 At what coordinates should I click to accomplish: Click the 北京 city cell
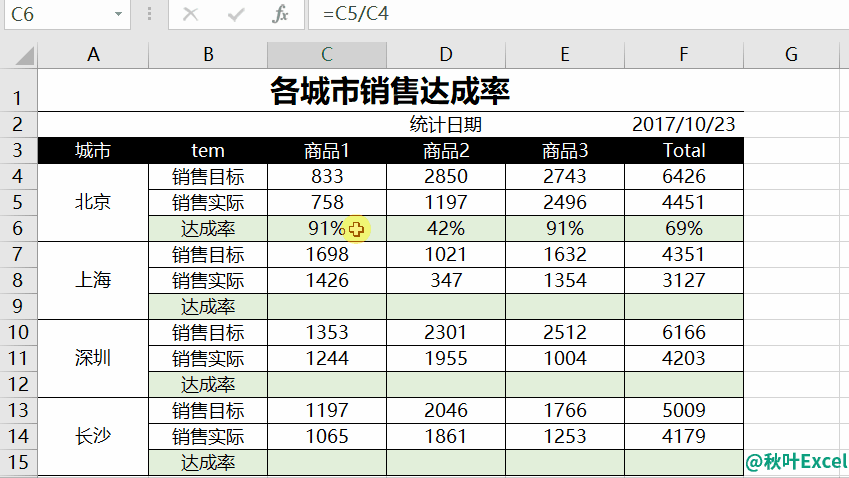click(x=93, y=202)
